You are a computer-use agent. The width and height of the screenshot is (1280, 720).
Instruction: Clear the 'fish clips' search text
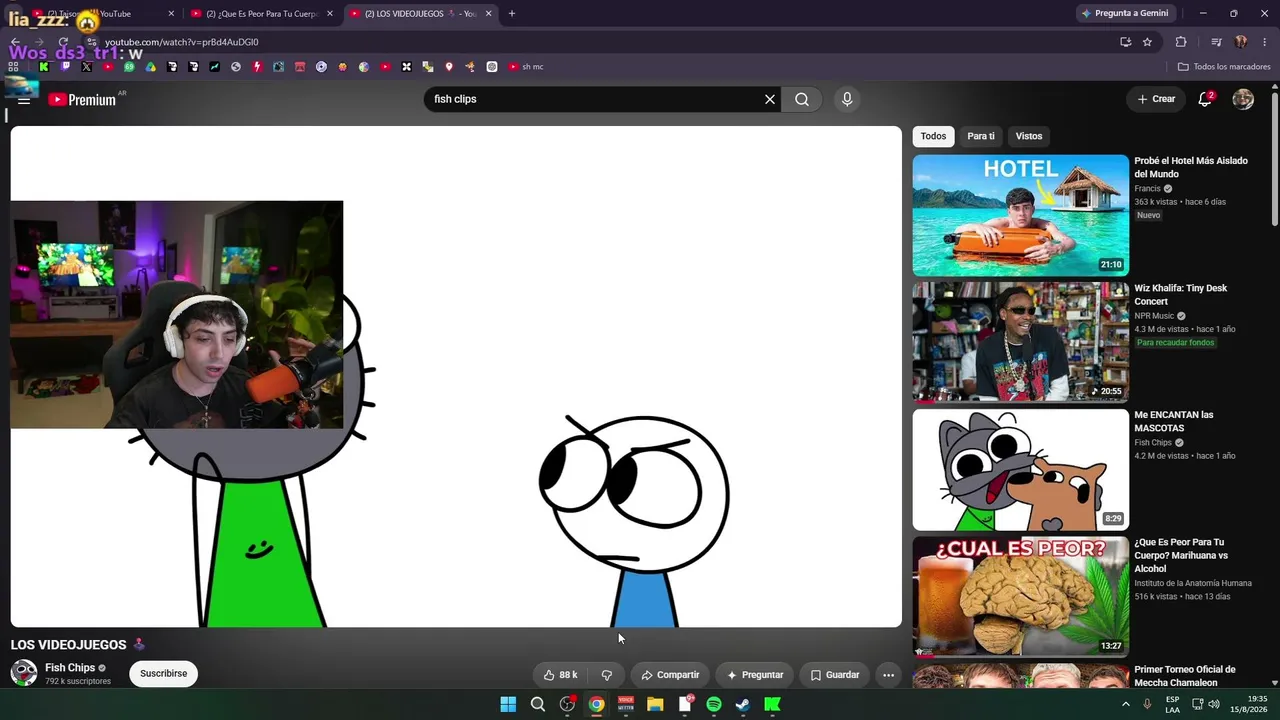coord(770,99)
